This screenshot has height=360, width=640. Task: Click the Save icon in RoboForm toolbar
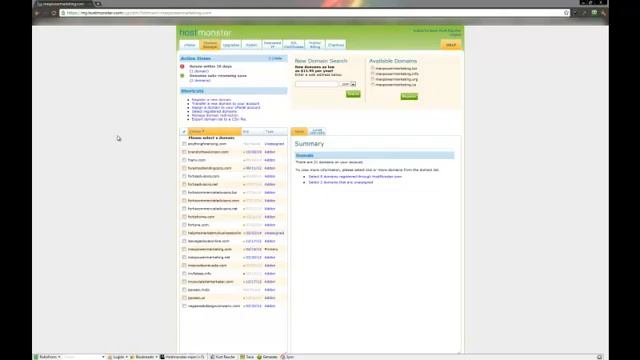[x=247, y=357]
